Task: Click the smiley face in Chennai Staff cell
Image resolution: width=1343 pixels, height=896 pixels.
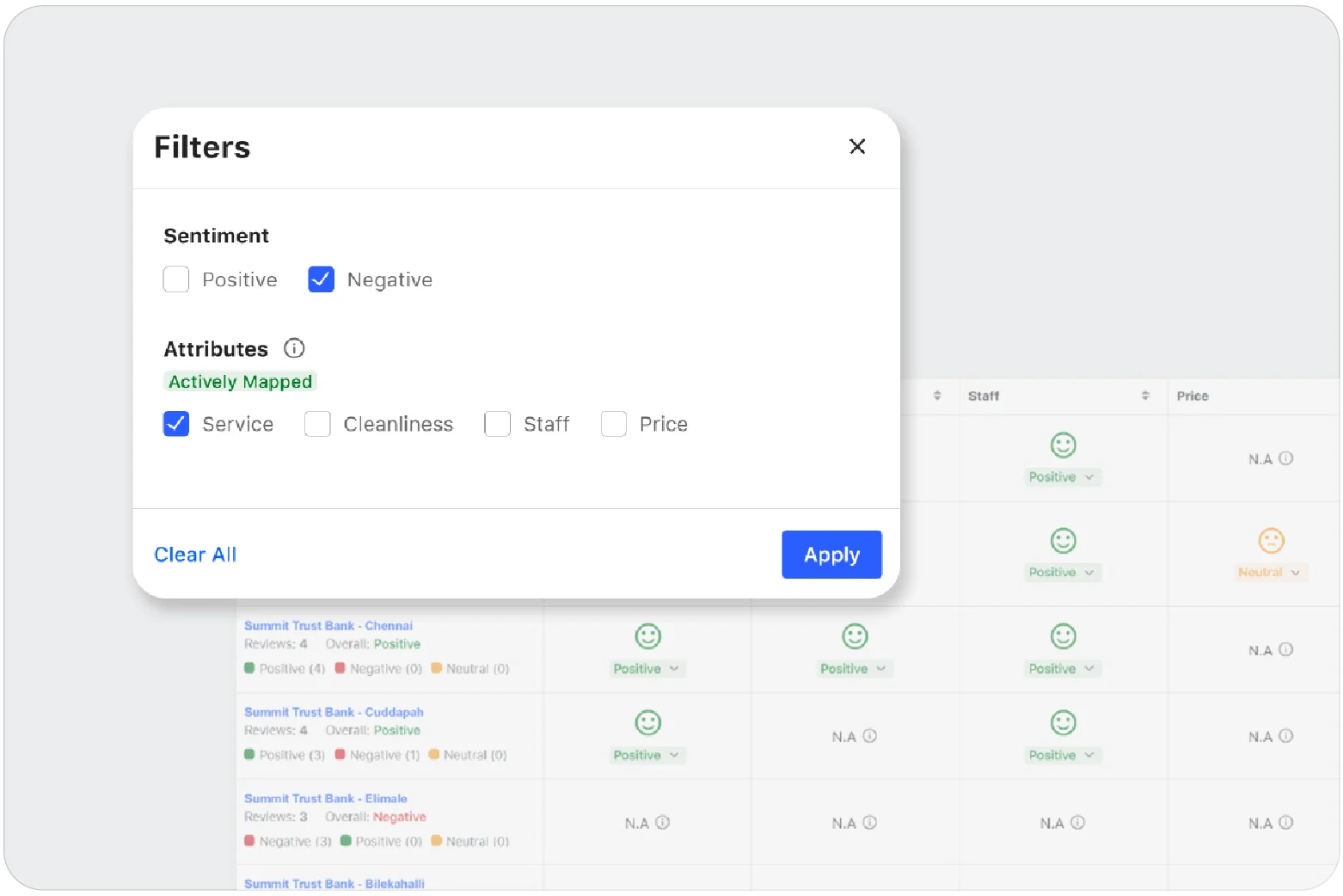Action: tap(1063, 636)
